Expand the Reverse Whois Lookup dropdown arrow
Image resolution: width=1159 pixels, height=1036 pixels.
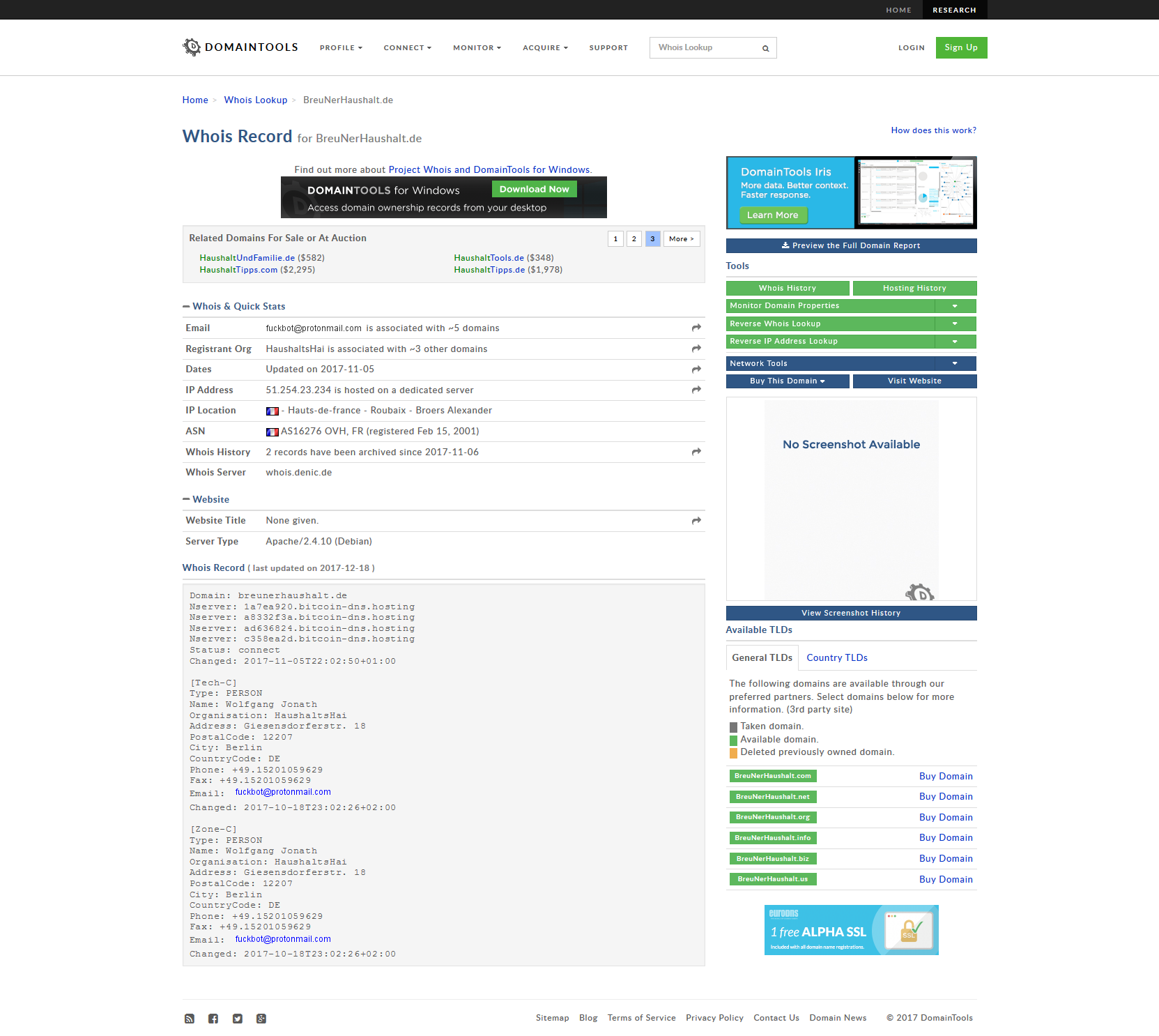(x=955, y=323)
